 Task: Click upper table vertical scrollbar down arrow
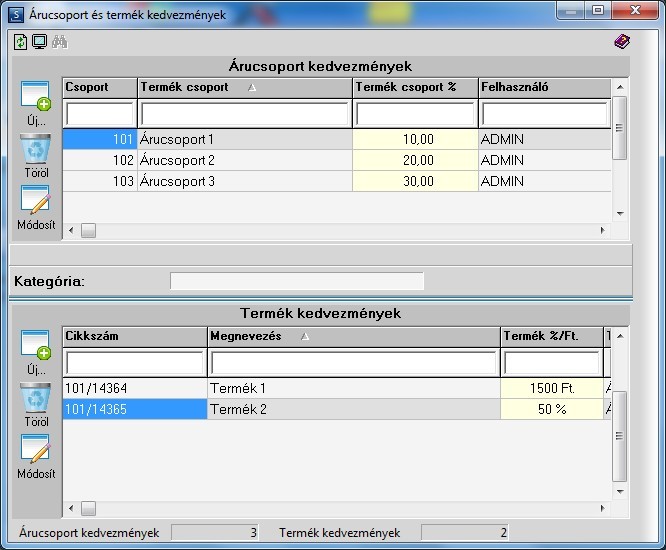[x=620, y=214]
